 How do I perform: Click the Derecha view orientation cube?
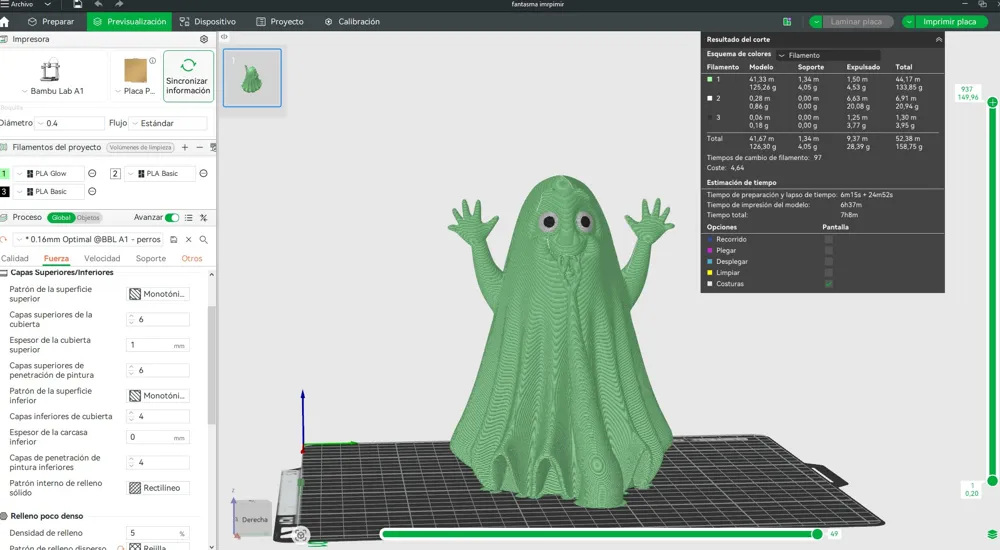pyautogui.click(x=254, y=519)
